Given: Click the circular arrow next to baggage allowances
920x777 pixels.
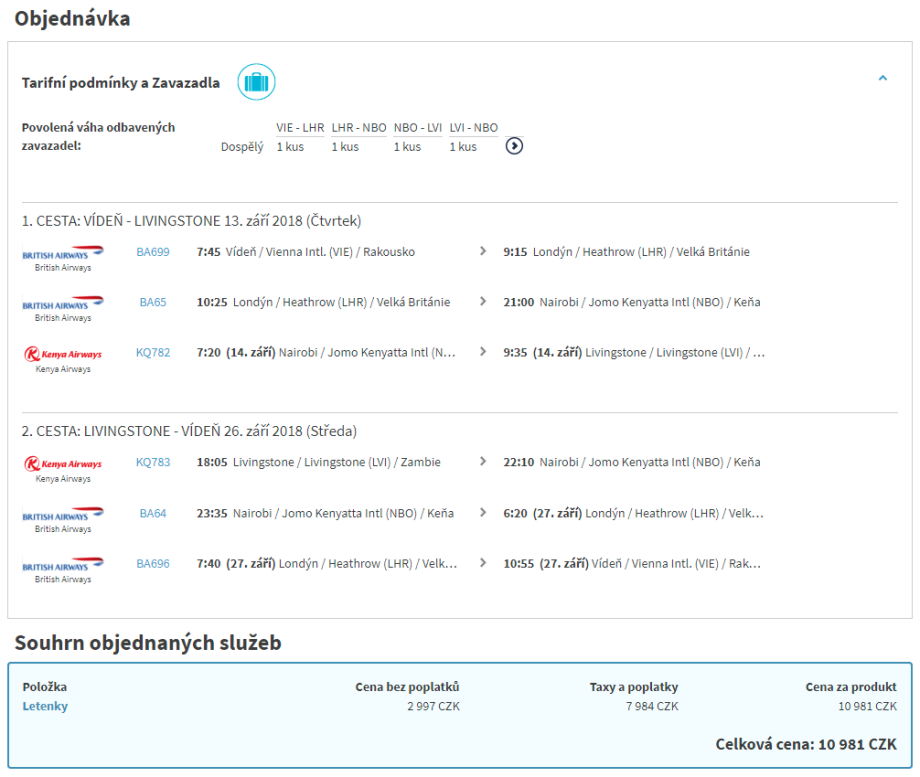Looking at the screenshot, I should 514,146.
